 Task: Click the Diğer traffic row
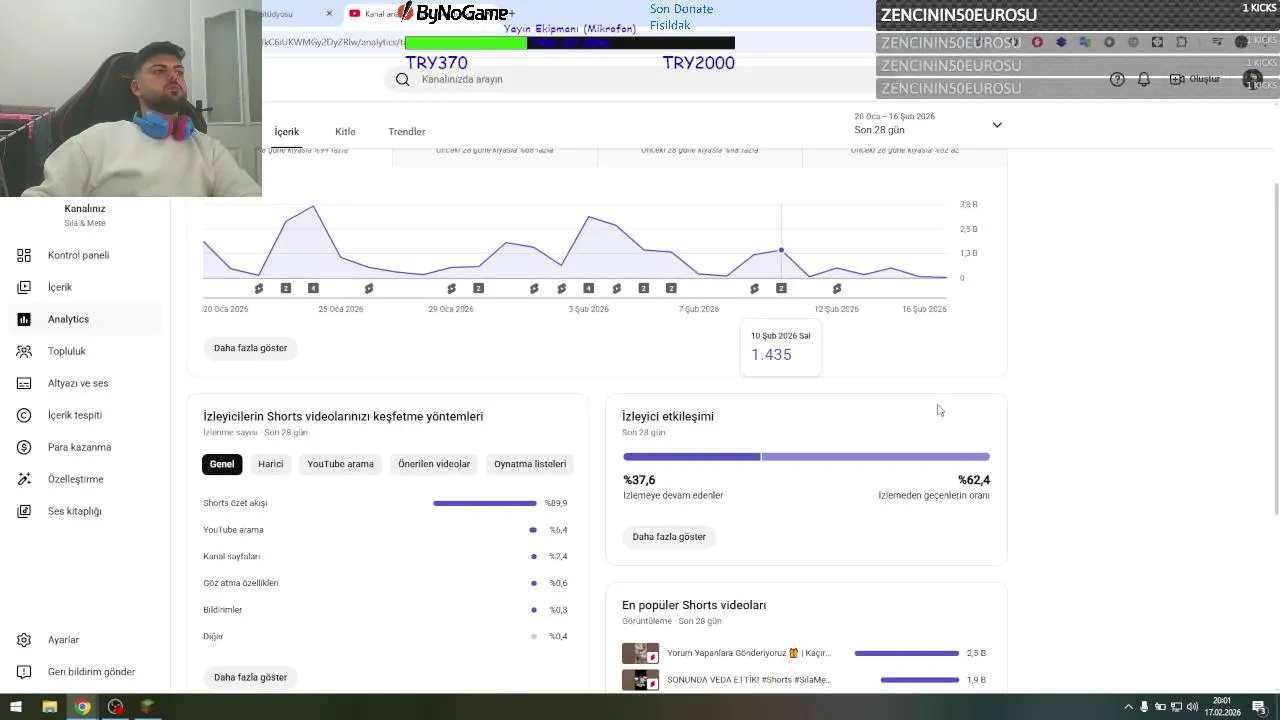(x=385, y=636)
